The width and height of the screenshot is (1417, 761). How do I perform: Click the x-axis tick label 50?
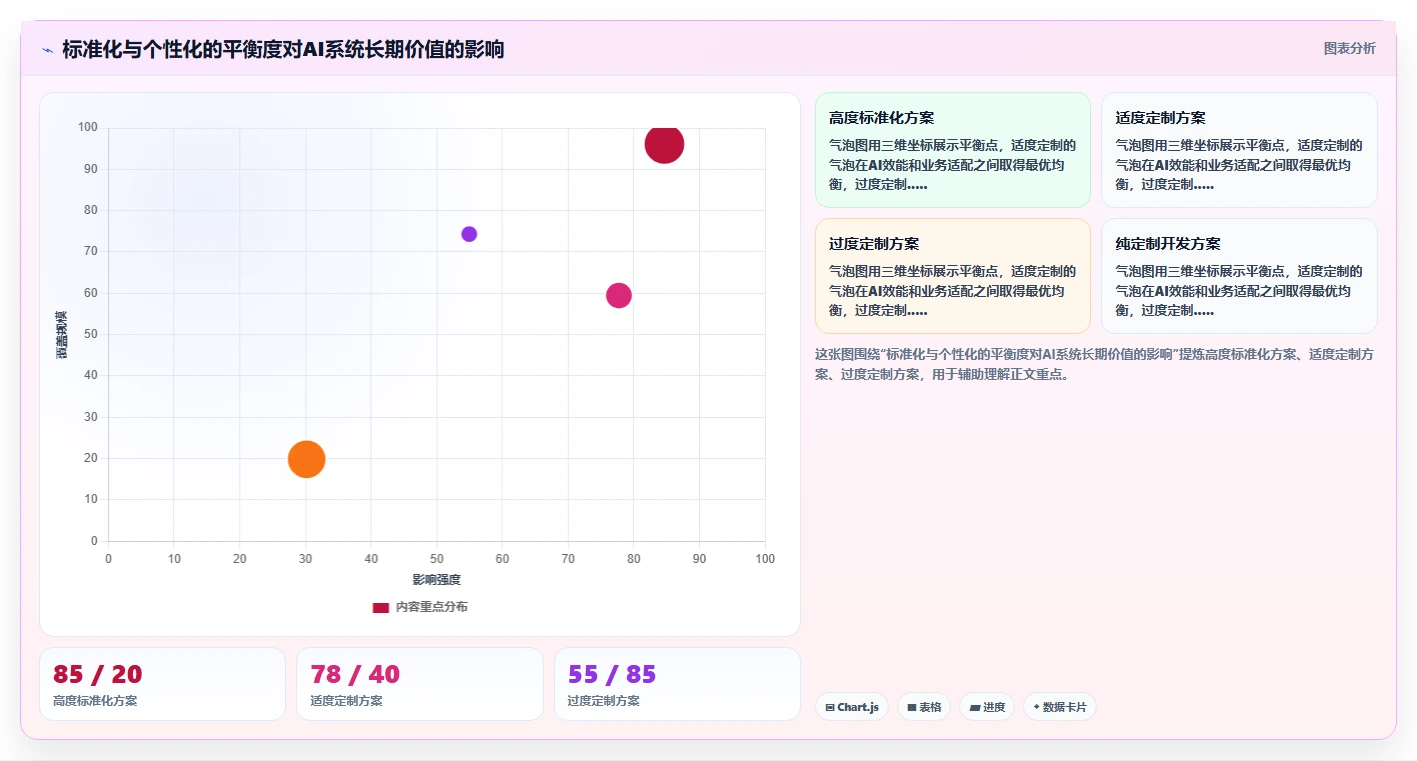pos(437,559)
